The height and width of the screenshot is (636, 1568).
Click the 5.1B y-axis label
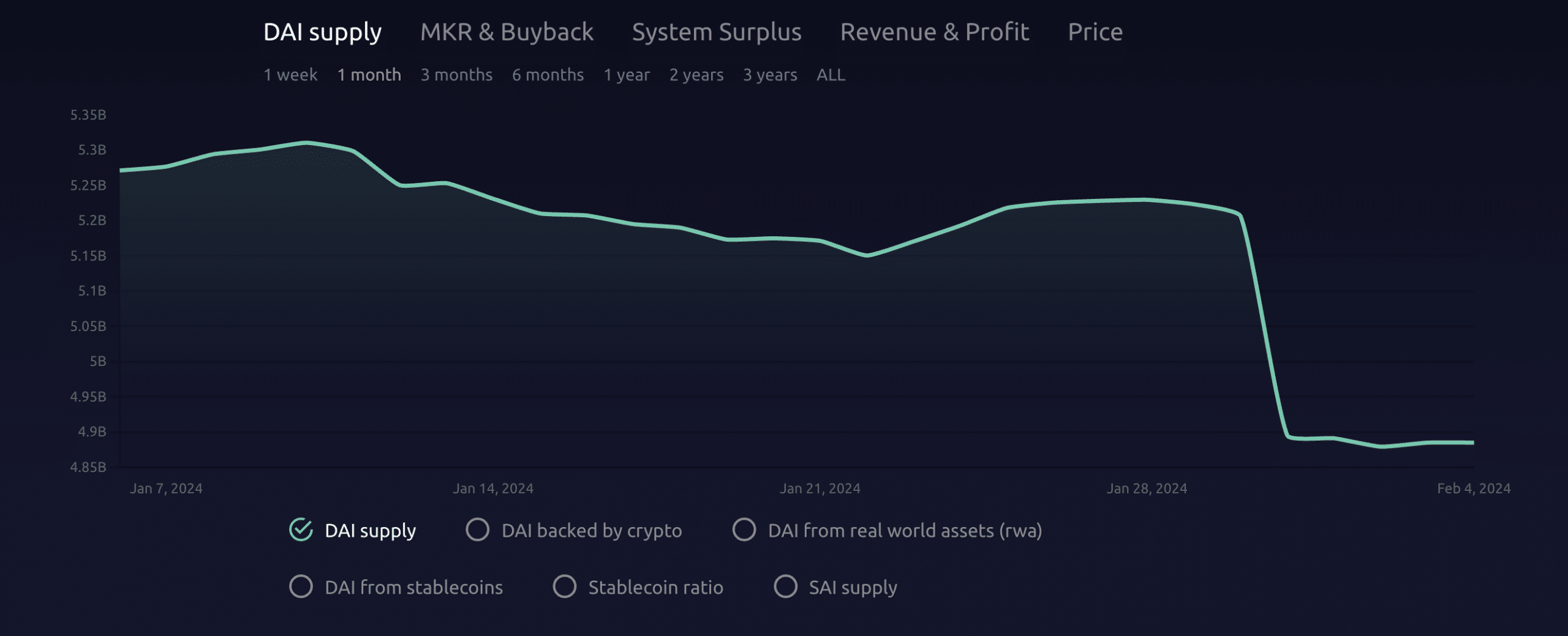(92, 291)
